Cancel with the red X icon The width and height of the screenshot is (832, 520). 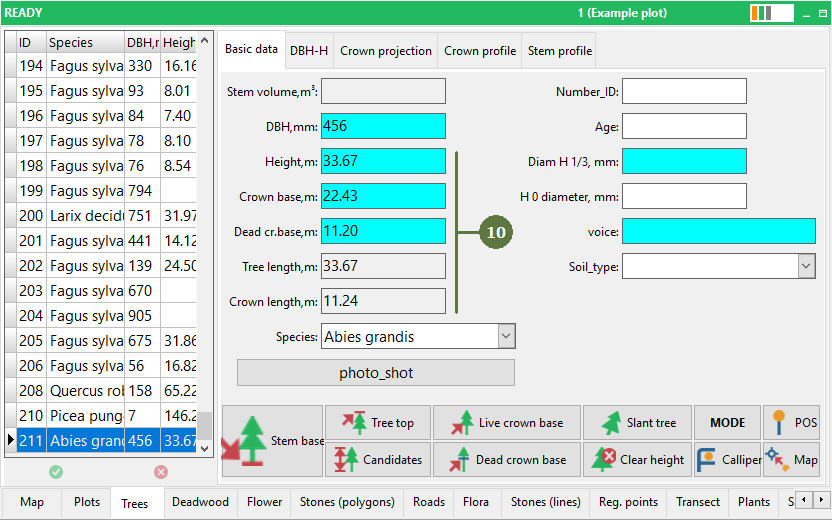[x=161, y=472]
